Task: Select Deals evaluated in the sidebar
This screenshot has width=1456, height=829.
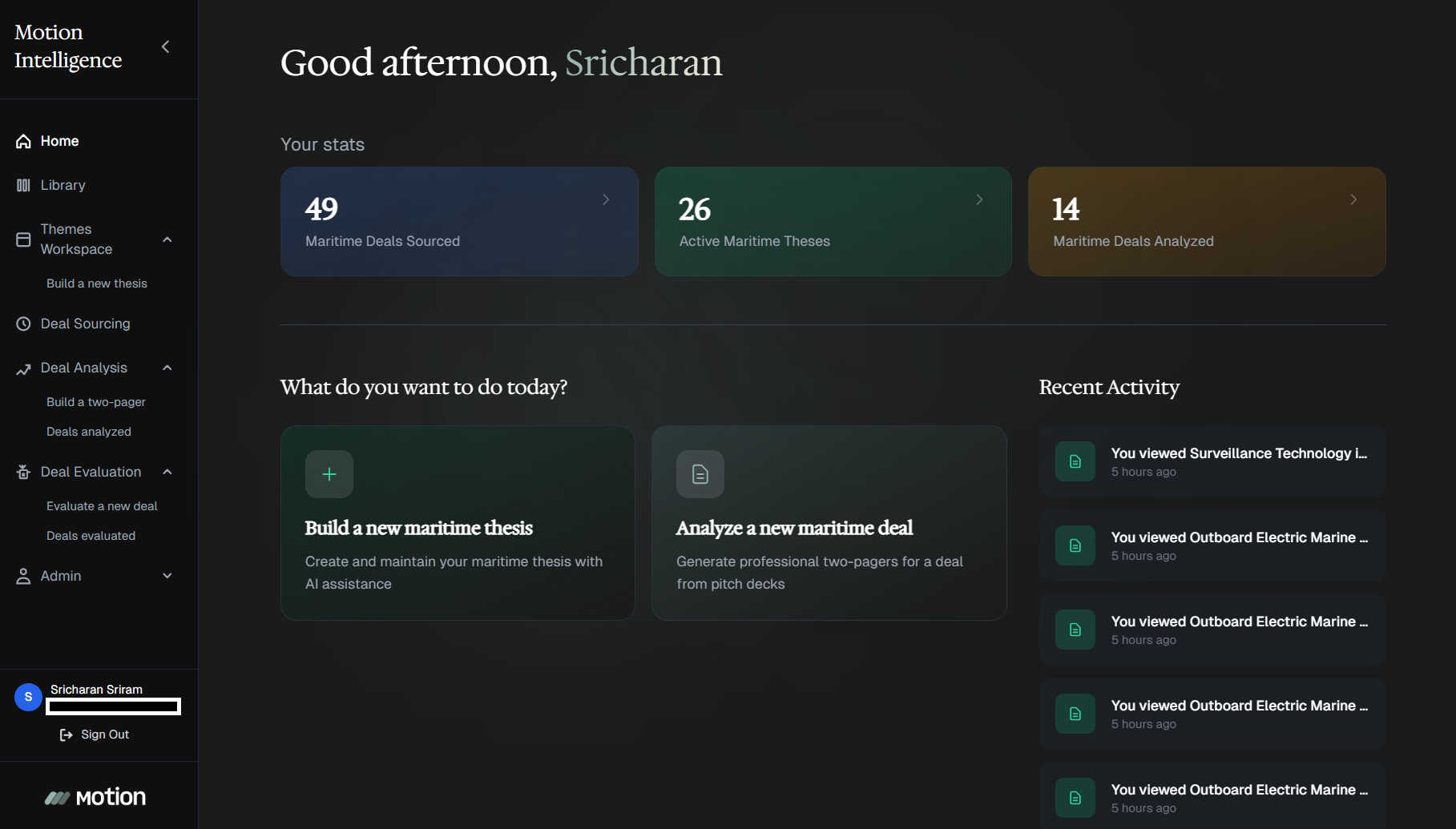Action: click(91, 536)
